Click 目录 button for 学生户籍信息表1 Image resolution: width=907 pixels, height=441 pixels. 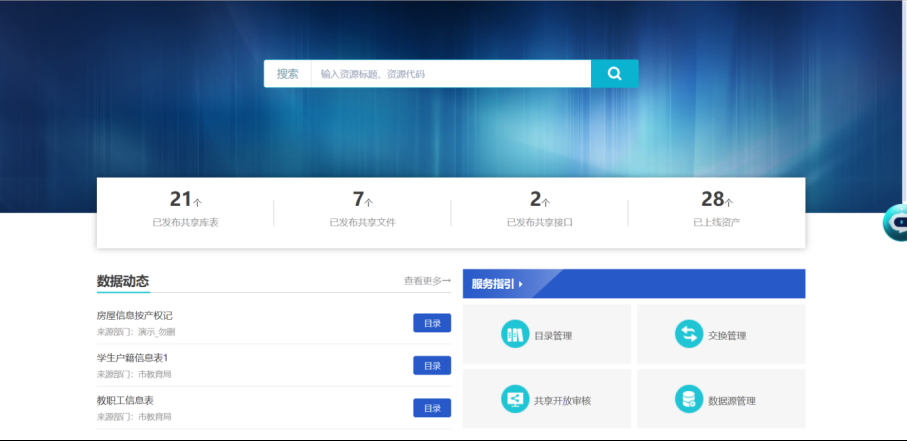432,365
